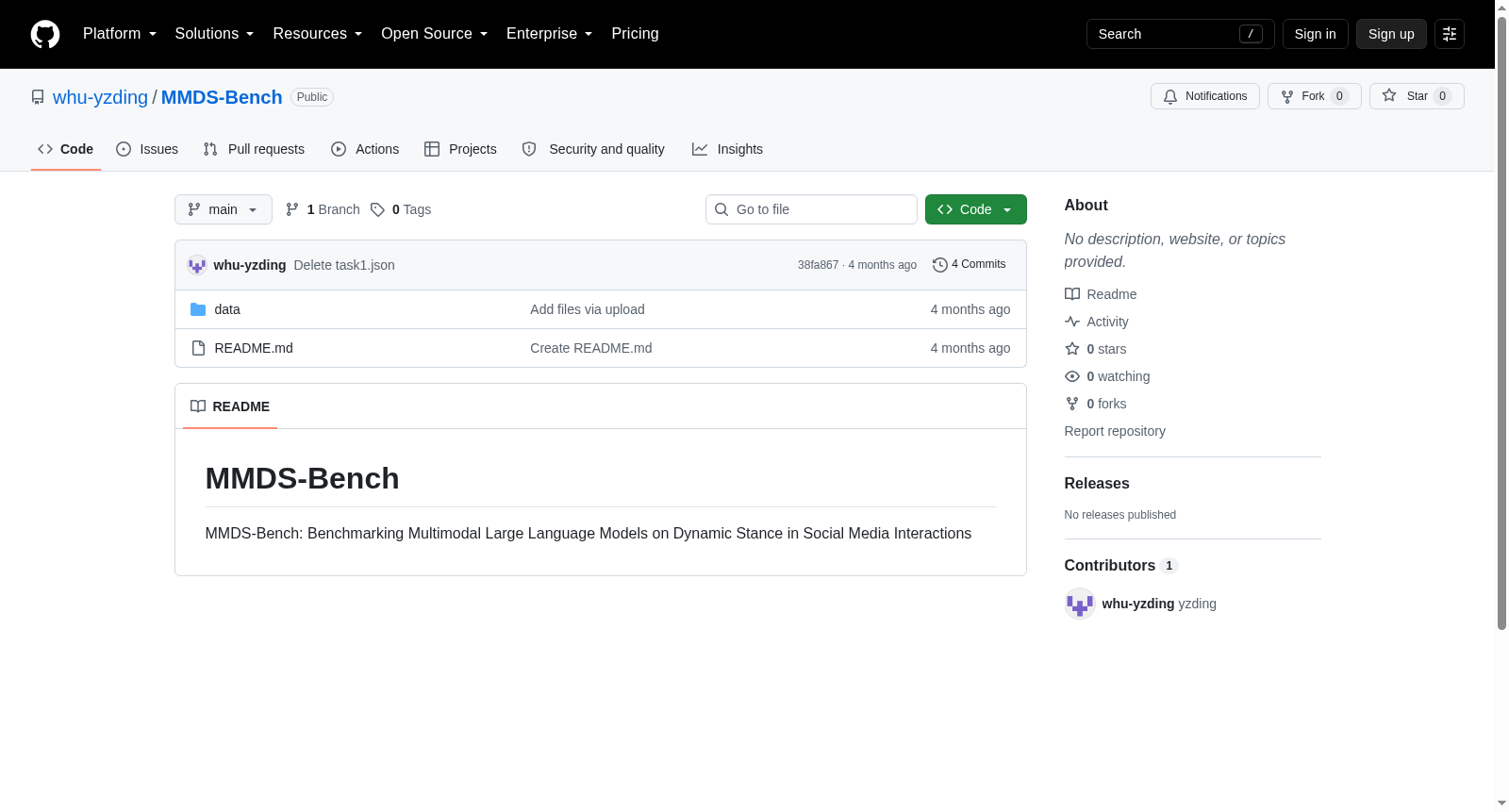The width and height of the screenshot is (1509, 812).
Task: Click the README.md file icon
Action: click(198, 348)
